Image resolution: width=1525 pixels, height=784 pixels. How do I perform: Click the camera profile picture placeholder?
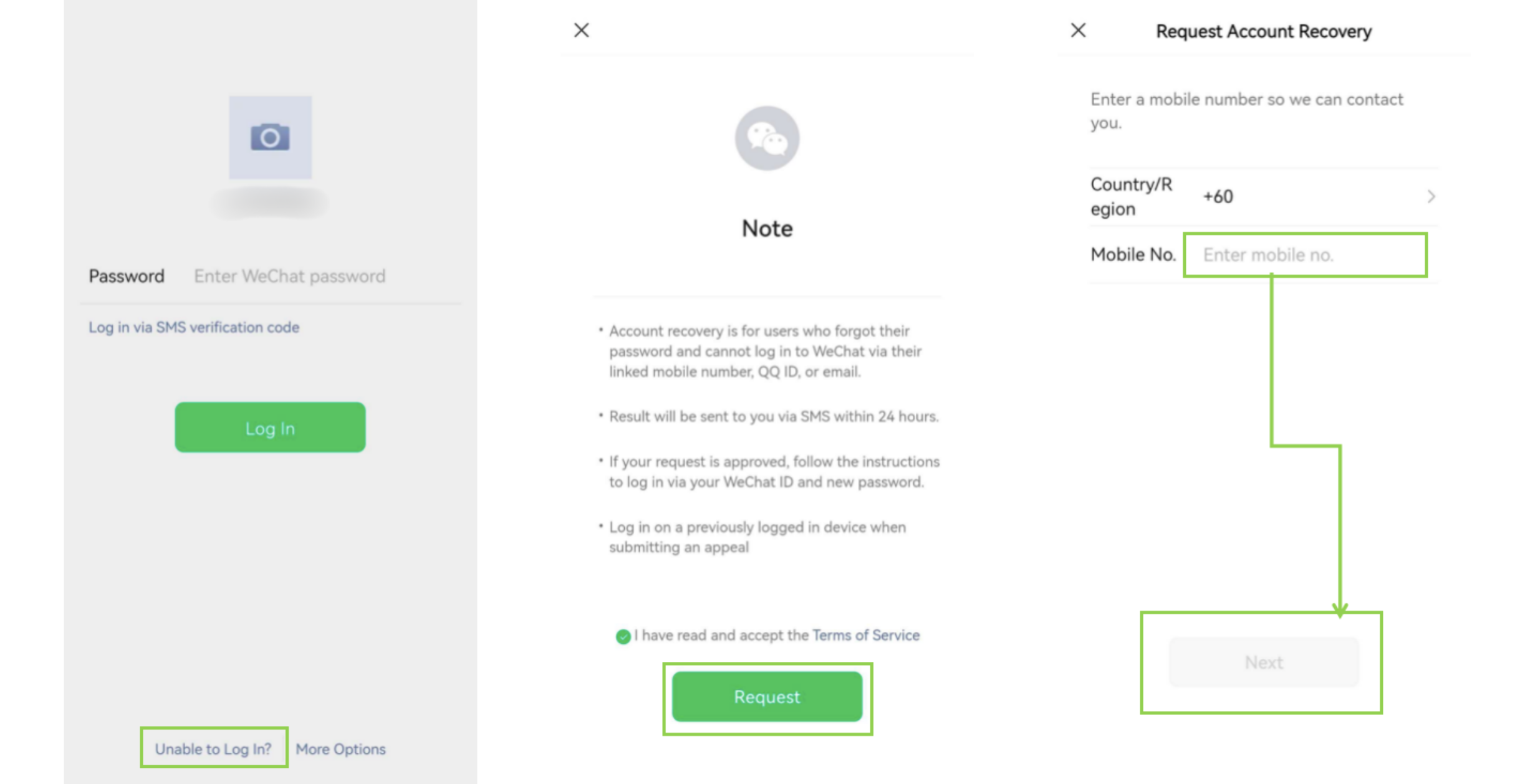(270, 137)
